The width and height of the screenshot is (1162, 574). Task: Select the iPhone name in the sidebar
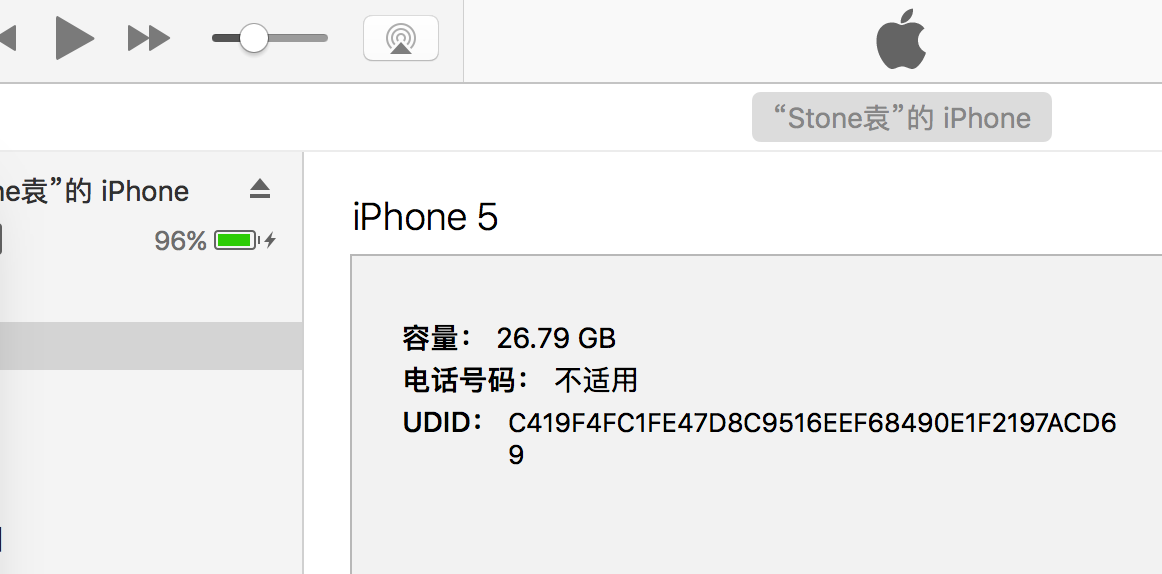point(94,191)
